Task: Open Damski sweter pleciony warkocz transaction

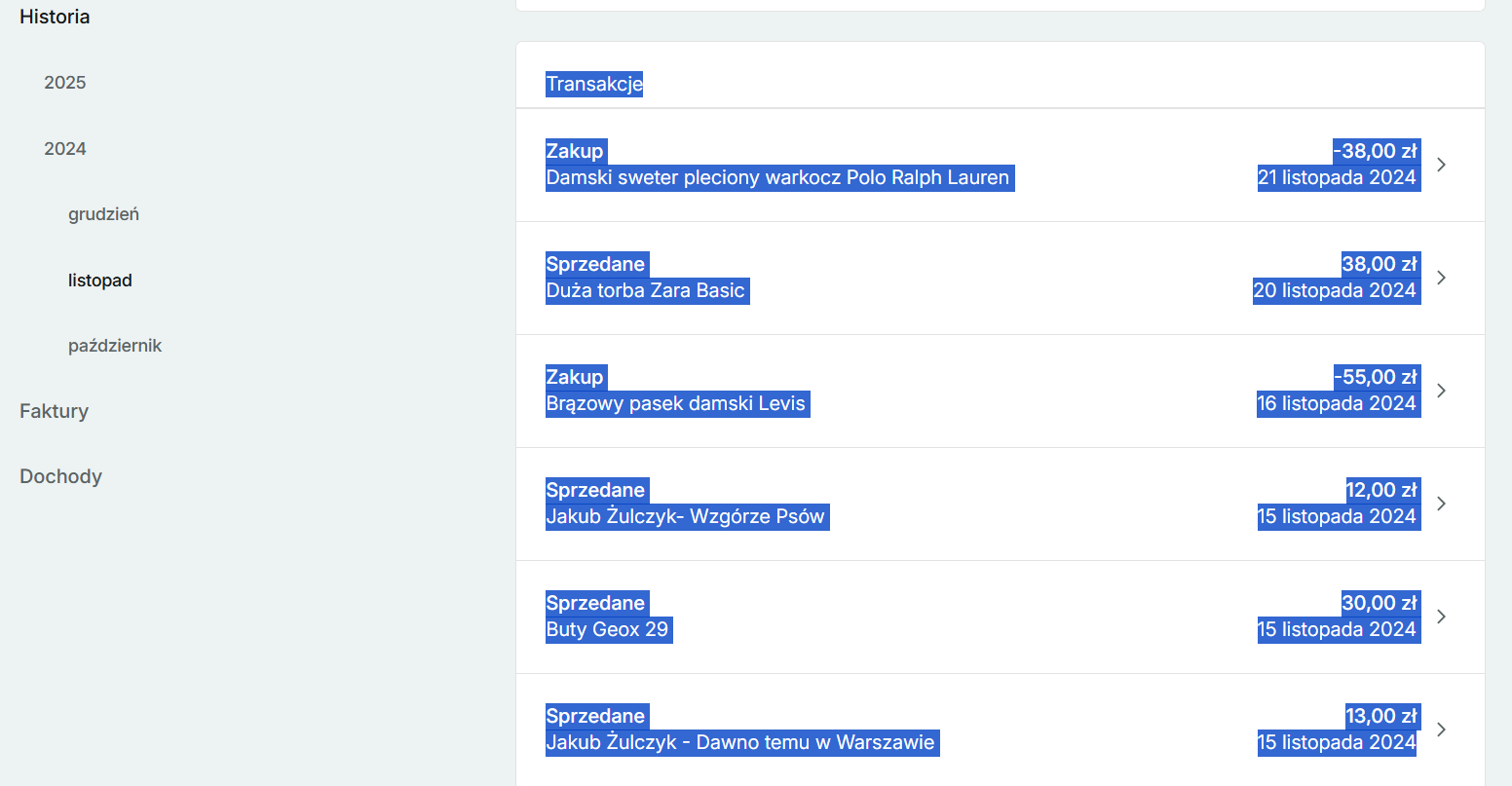Action: [777, 178]
